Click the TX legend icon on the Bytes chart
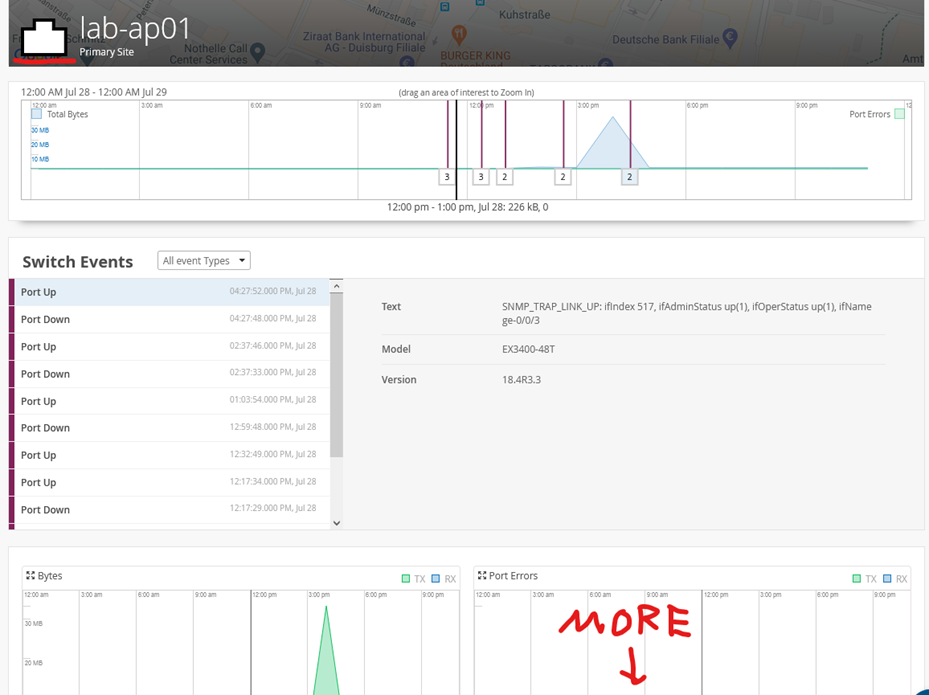This screenshot has height=695, width=929. [405, 577]
